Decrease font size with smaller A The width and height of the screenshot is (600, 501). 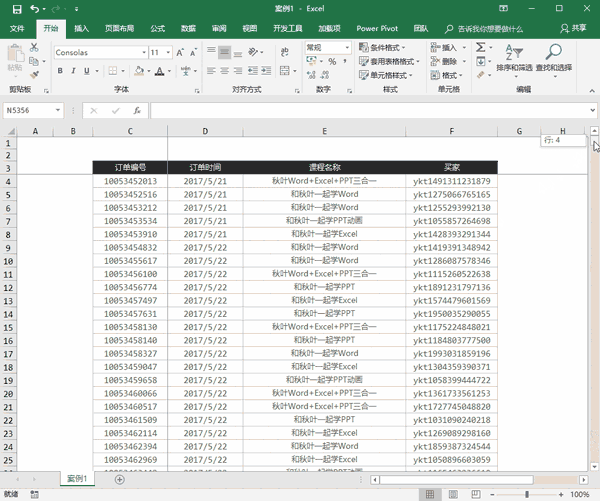(x=193, y=52)
